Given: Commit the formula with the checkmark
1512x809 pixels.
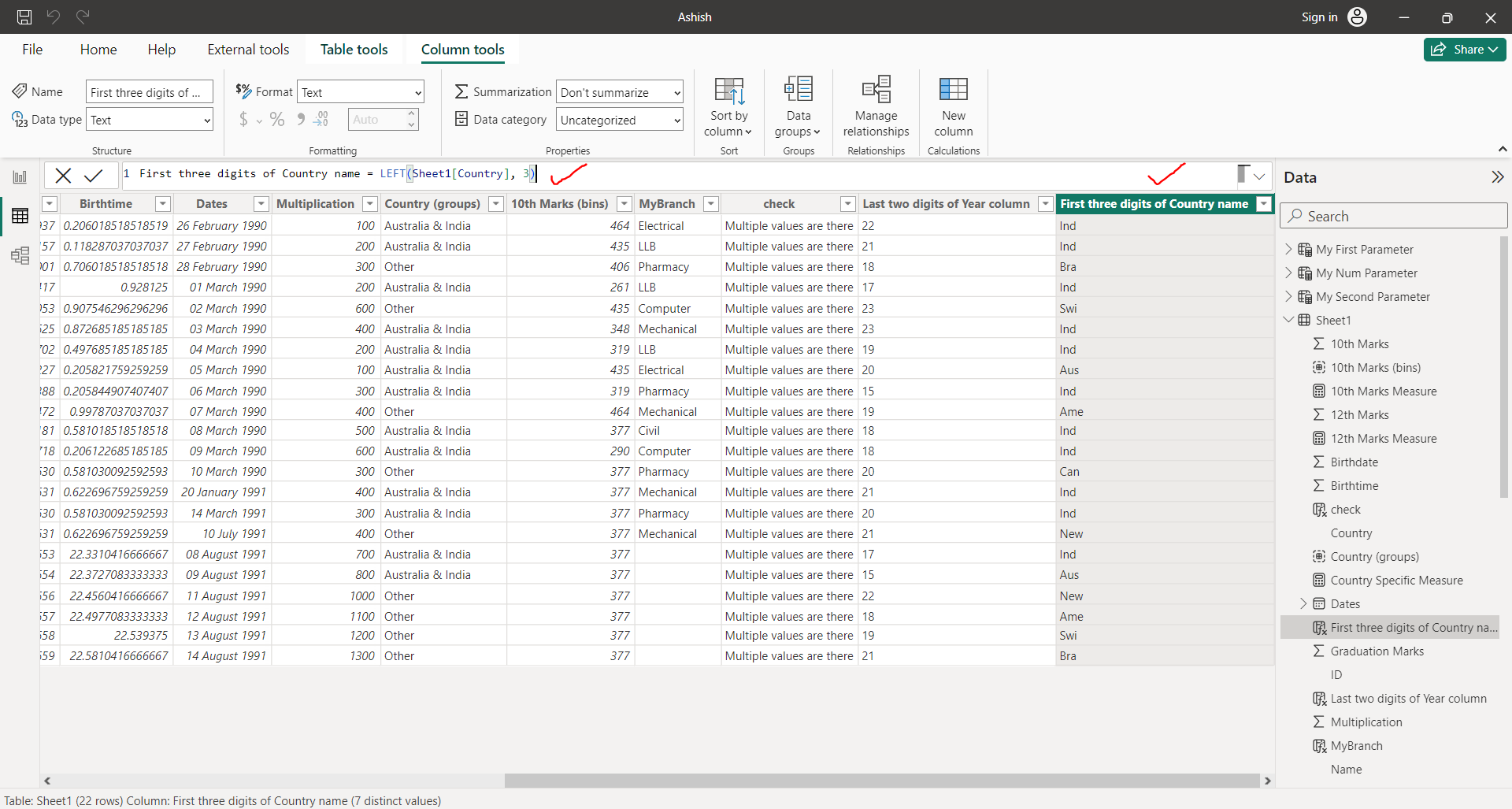Looking at the screenshot, I should 94,174.
